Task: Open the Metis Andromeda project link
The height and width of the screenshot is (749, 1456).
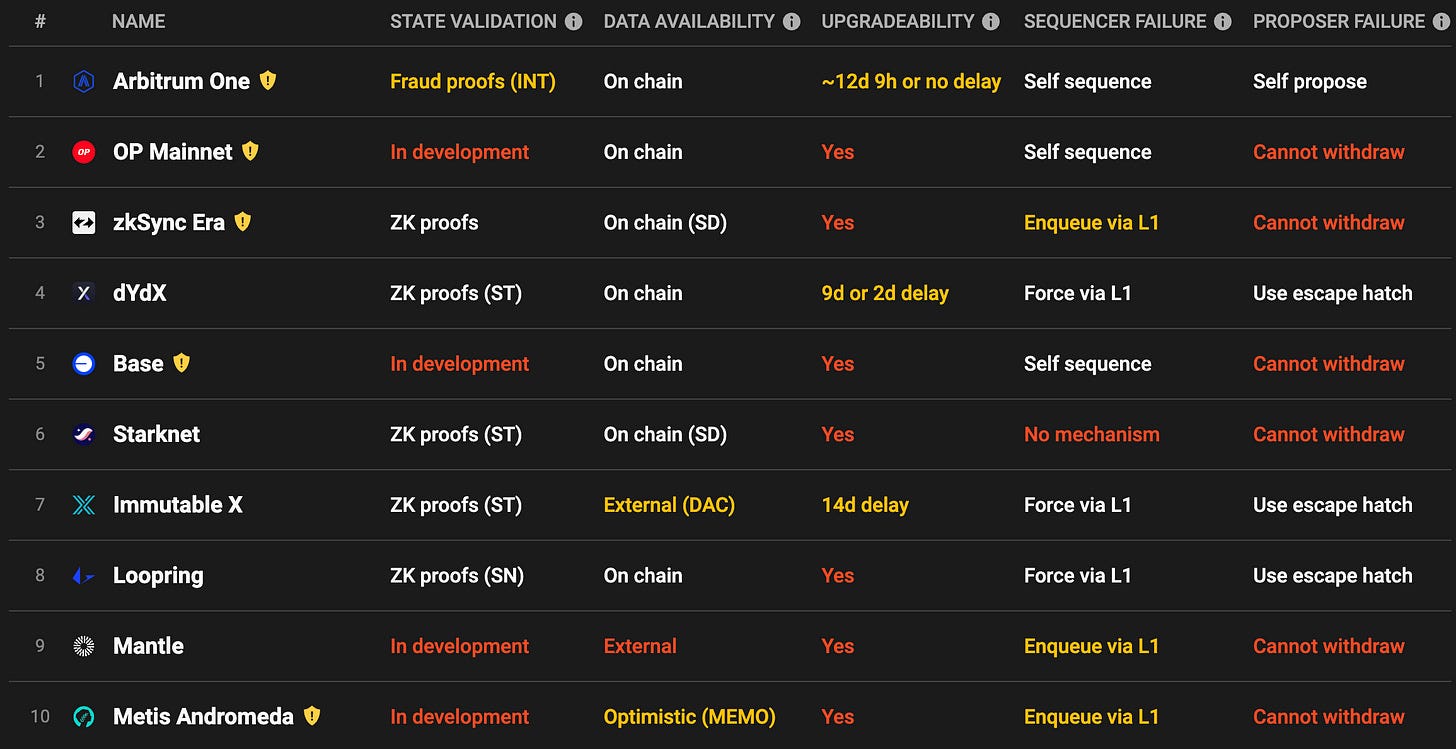Action: click(x=203, y=717)
